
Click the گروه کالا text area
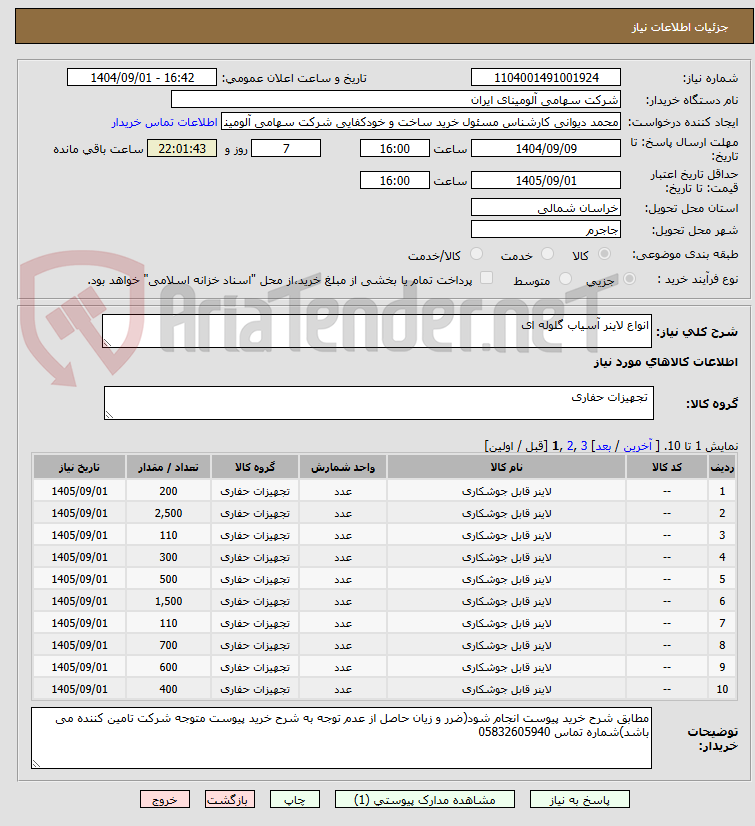(x=379, y=403)
